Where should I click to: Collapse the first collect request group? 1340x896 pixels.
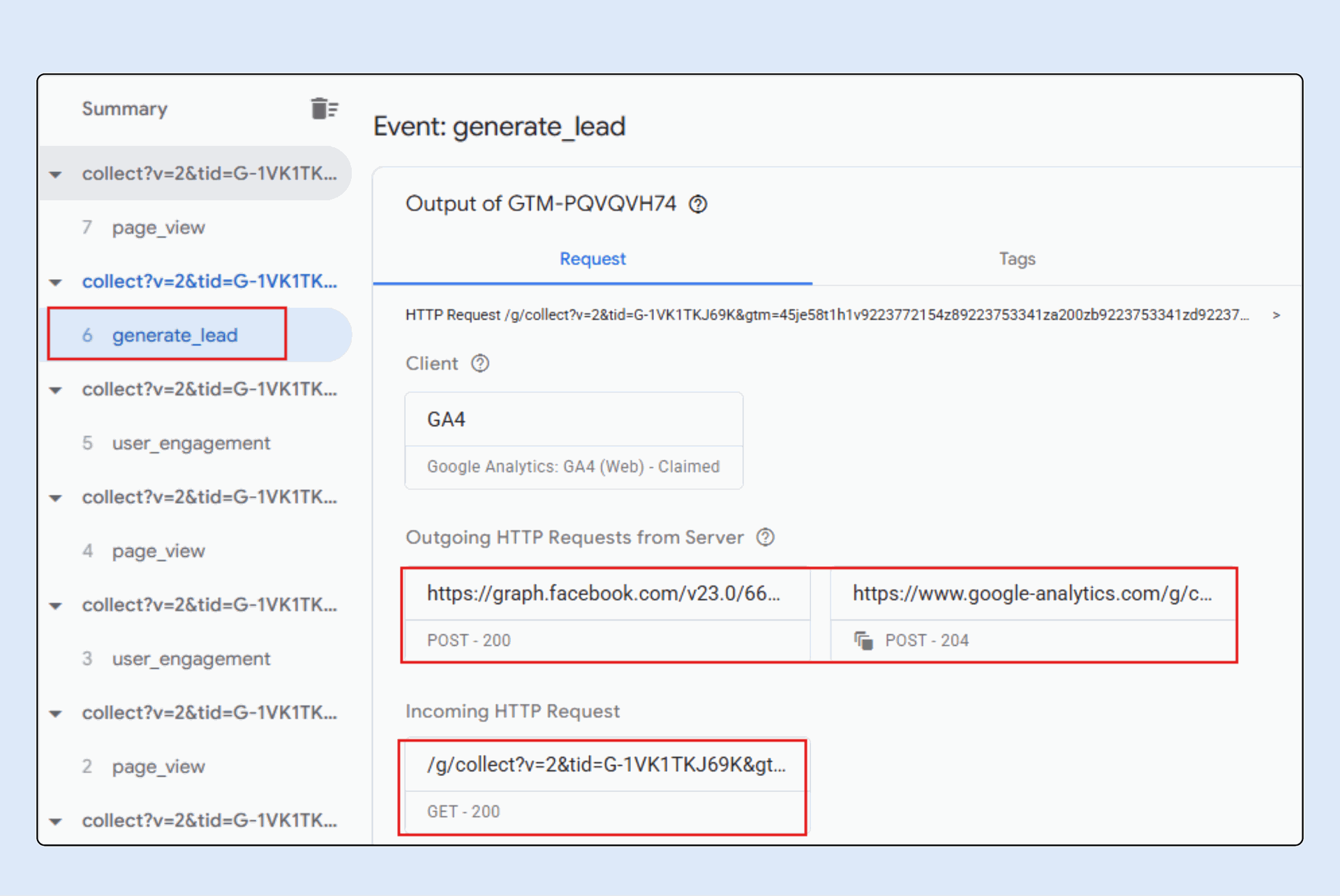click(56, 174)
